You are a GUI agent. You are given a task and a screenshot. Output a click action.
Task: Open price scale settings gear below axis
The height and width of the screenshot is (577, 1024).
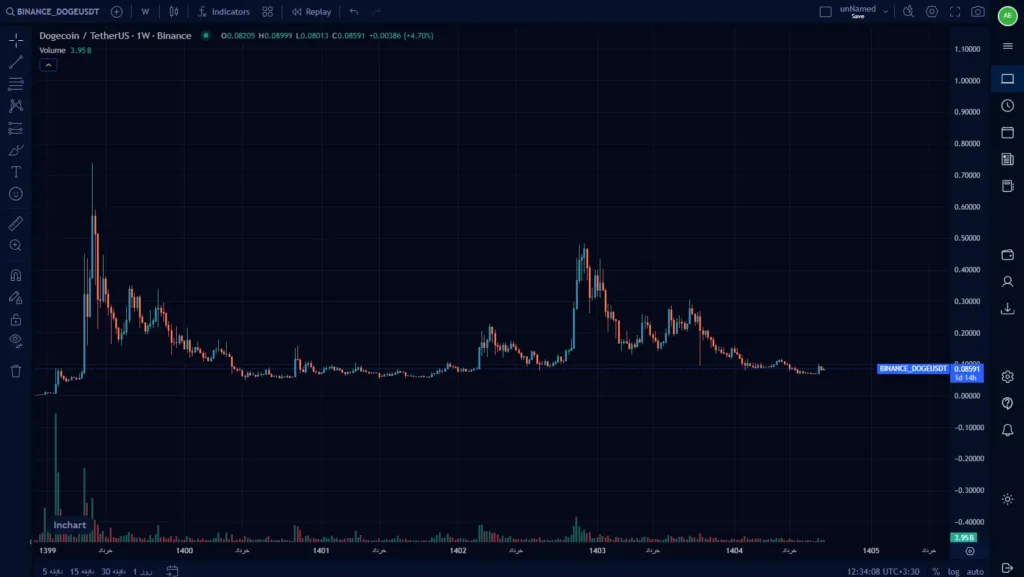(970, 551)
